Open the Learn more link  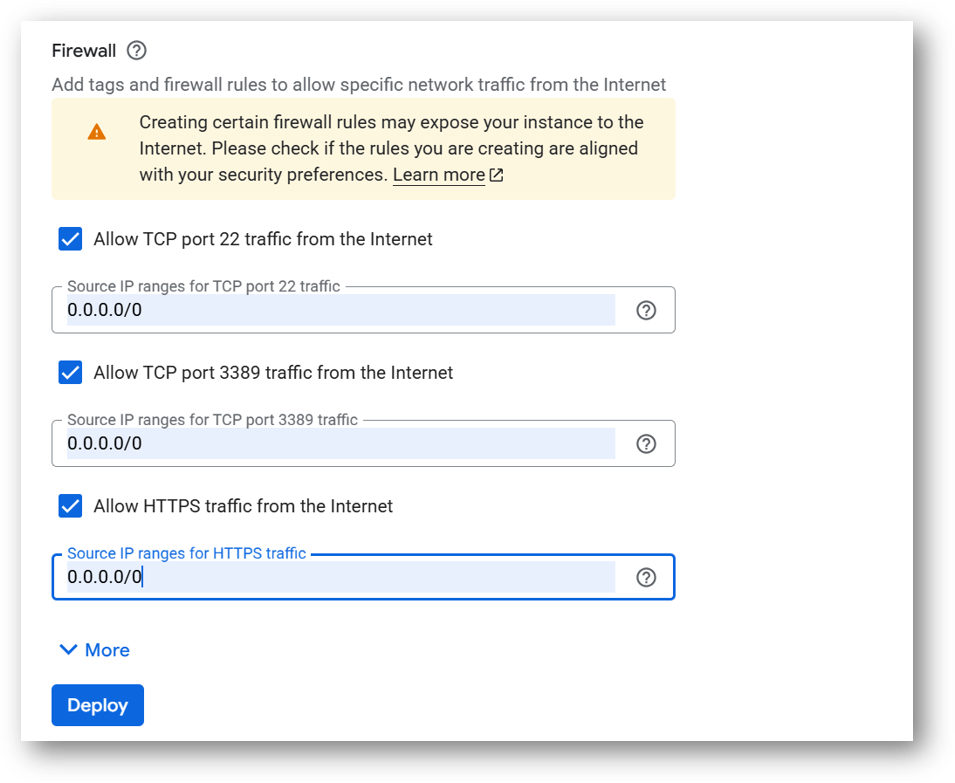coord(438,175)
